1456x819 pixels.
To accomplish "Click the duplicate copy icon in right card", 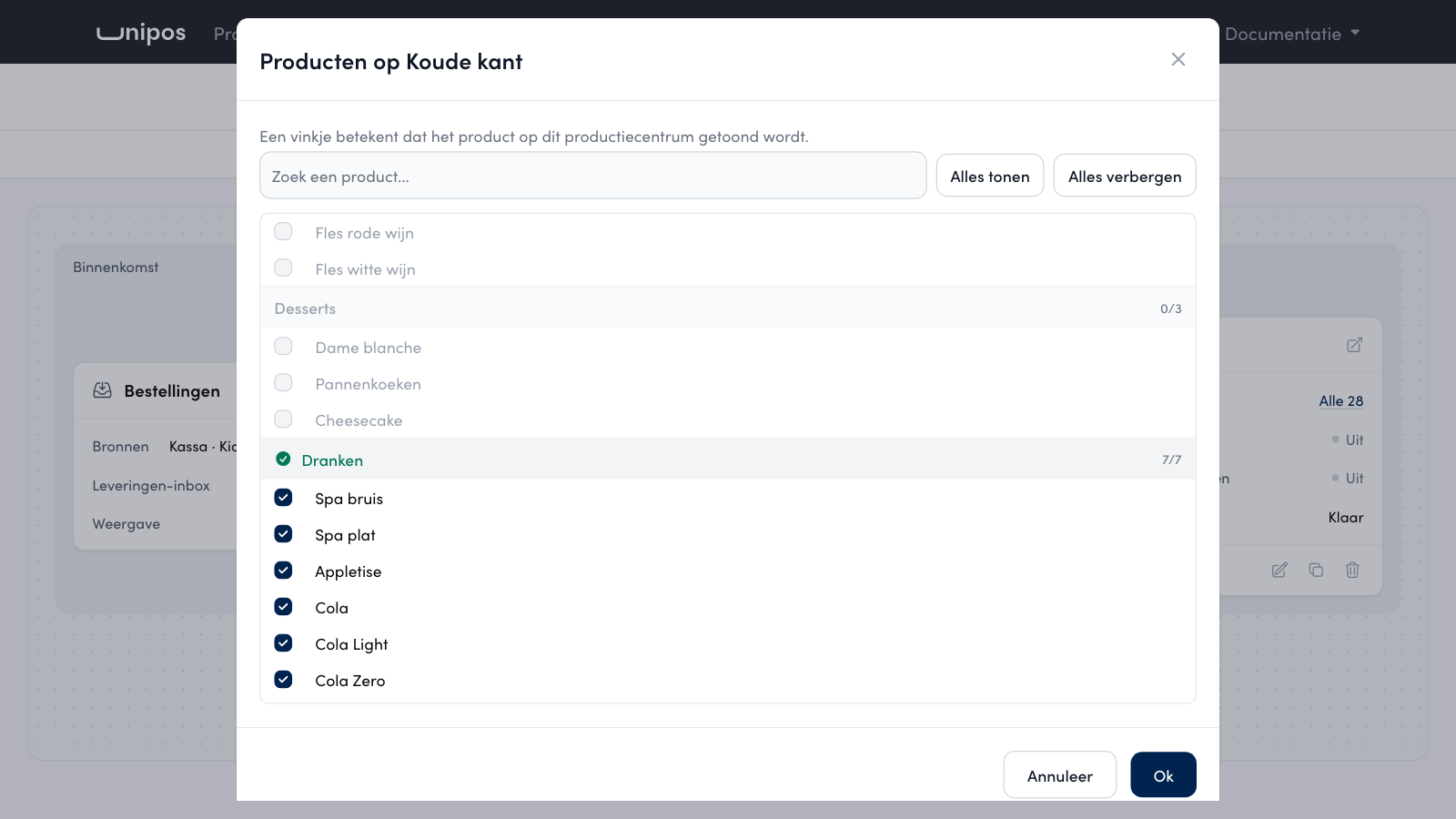I will pos(1316,570).
